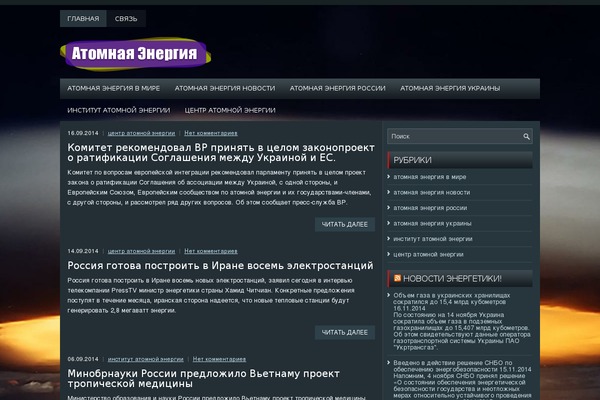Open sidebar rubric атомная энергия новости
The width and height of the screenshot is (600, 400).
(x=432, y=193)
